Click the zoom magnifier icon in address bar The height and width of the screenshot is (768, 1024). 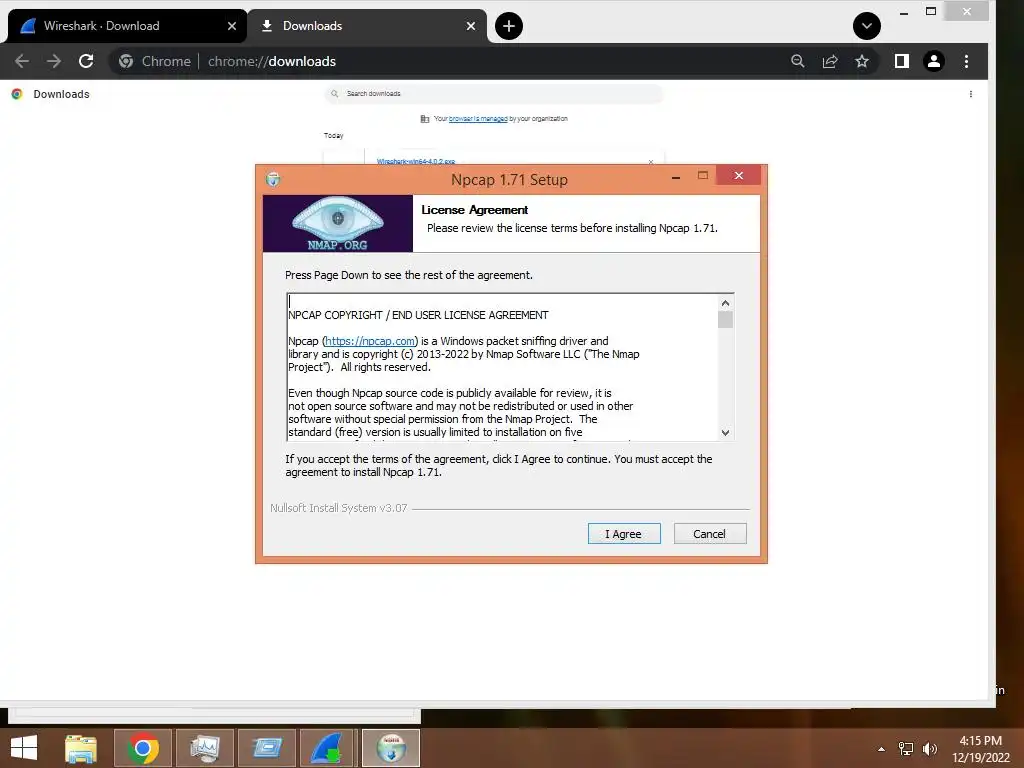(797, 61)
